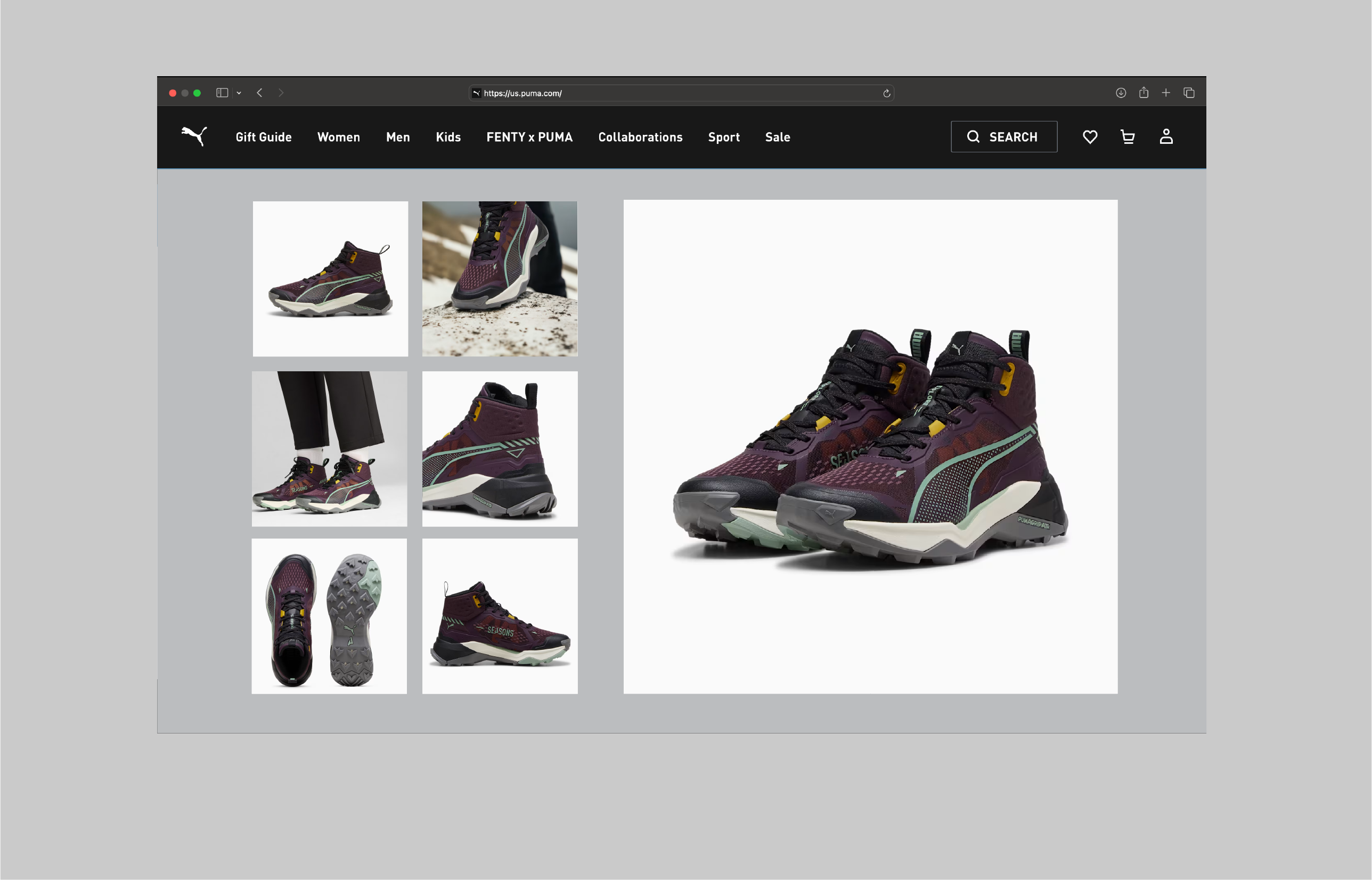Select the top and sole view thumbnail
Image resolution: width=1372 pixels, height=880 pixels.
330,616
